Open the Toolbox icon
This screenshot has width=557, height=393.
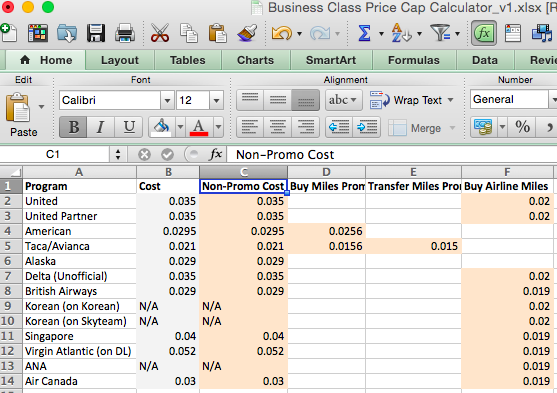[x=513, y=33]
